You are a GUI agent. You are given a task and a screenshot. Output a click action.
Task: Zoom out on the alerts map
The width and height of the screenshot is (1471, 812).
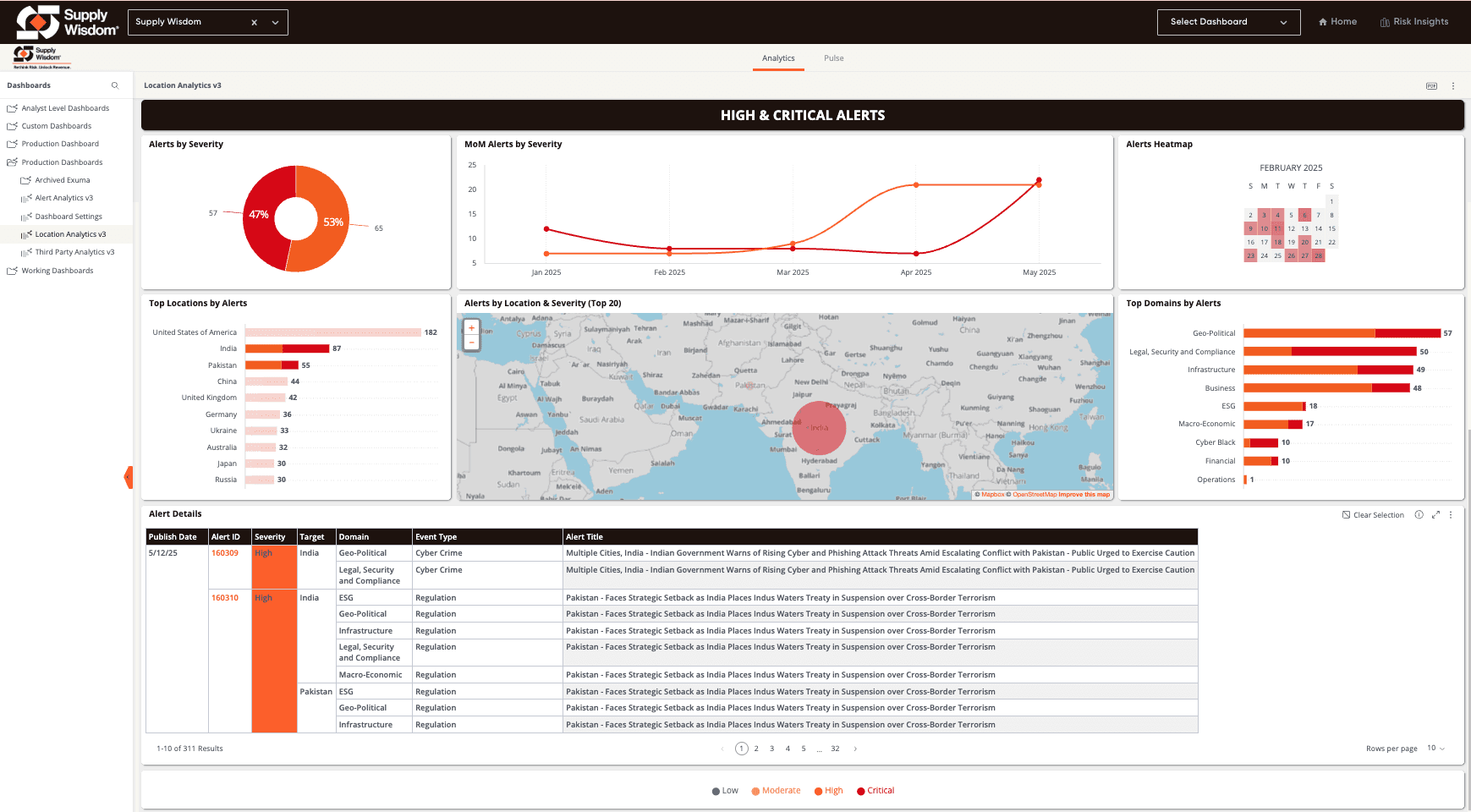point(471,343)
